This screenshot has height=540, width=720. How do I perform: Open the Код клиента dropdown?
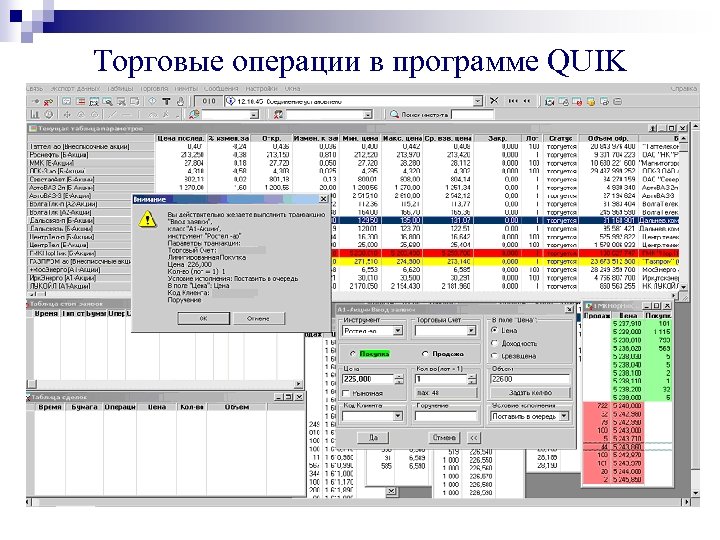398,416
